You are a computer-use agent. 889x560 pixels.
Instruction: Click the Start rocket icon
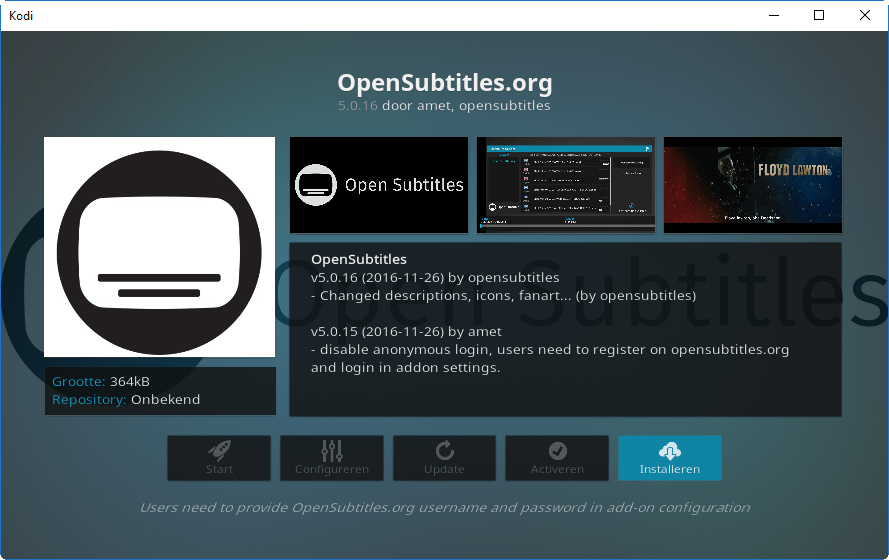[x=219, y=451]
